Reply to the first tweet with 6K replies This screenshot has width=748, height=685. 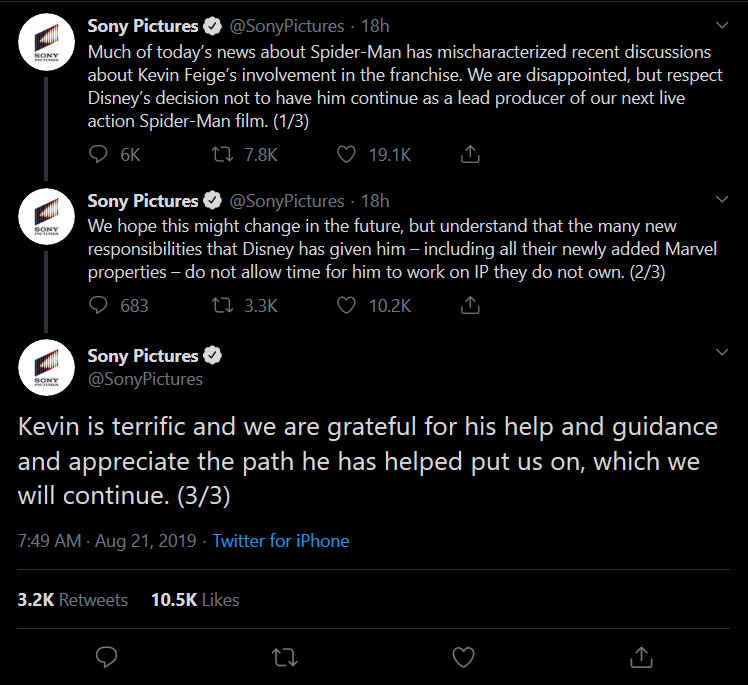click(98, 154)
